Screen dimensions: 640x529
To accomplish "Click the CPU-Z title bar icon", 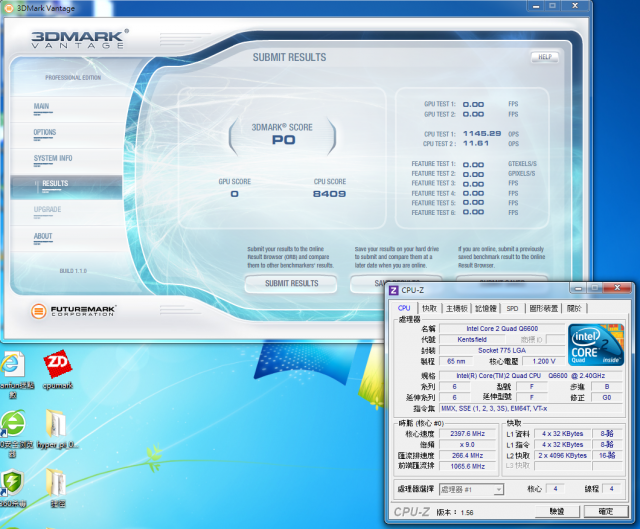I will 393,290.
